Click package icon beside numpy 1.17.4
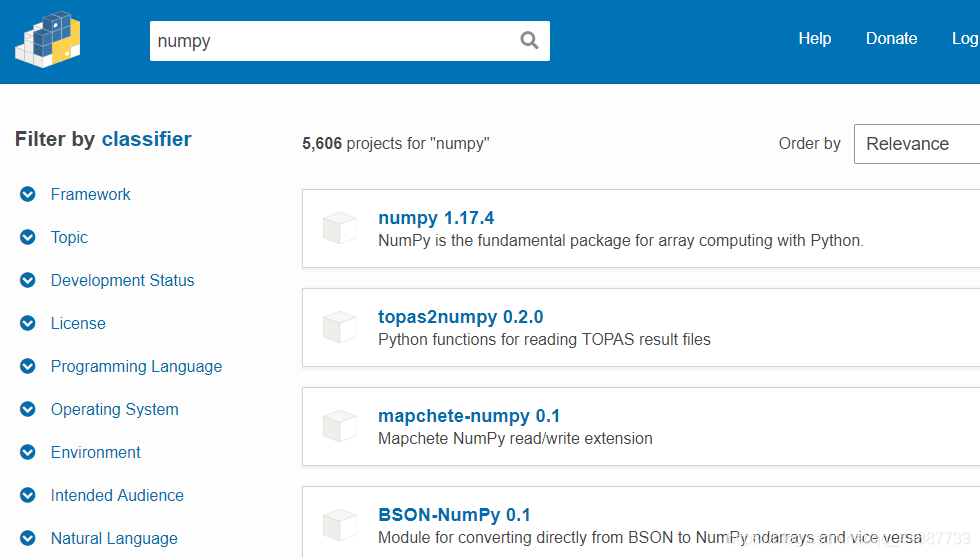The width and height of the screenshot is (980, 557). coord(340,228)
